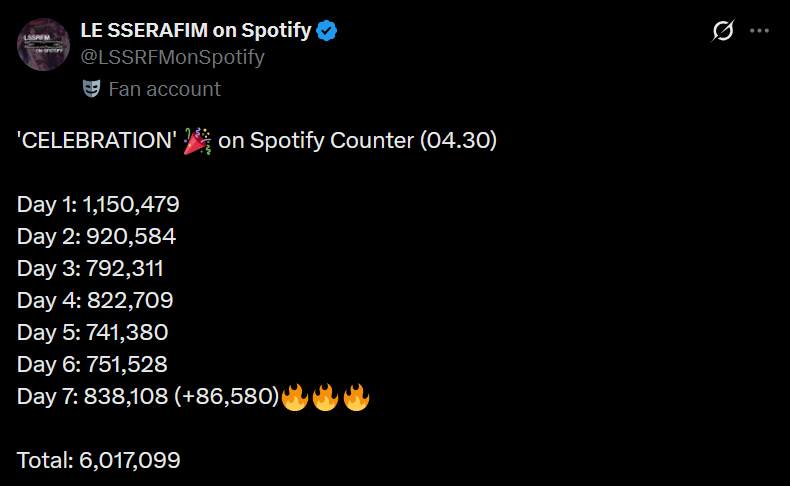Screen dimensions: 790x486
Task: Click the Day 6: 751,528 line
Action: tap(92, 364)
